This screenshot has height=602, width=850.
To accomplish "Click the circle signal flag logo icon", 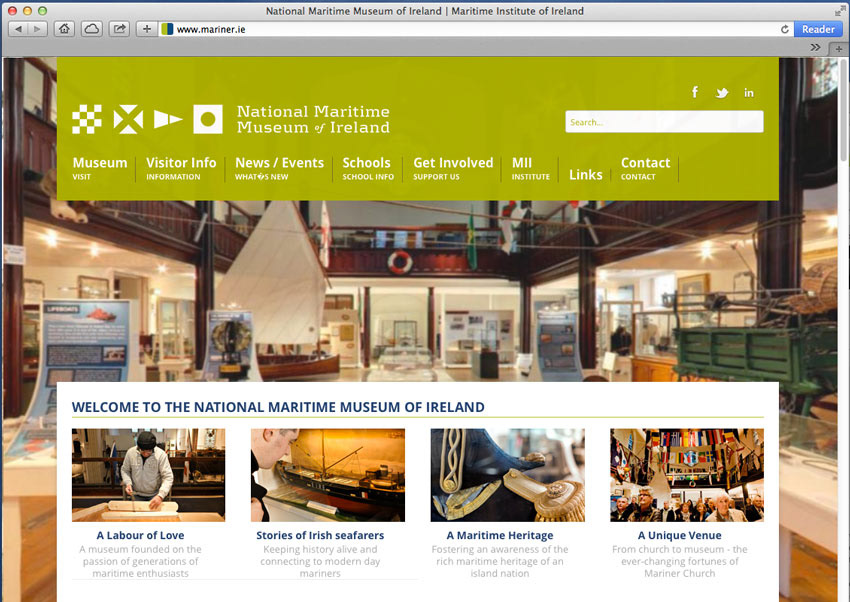I will click(208, 119).
